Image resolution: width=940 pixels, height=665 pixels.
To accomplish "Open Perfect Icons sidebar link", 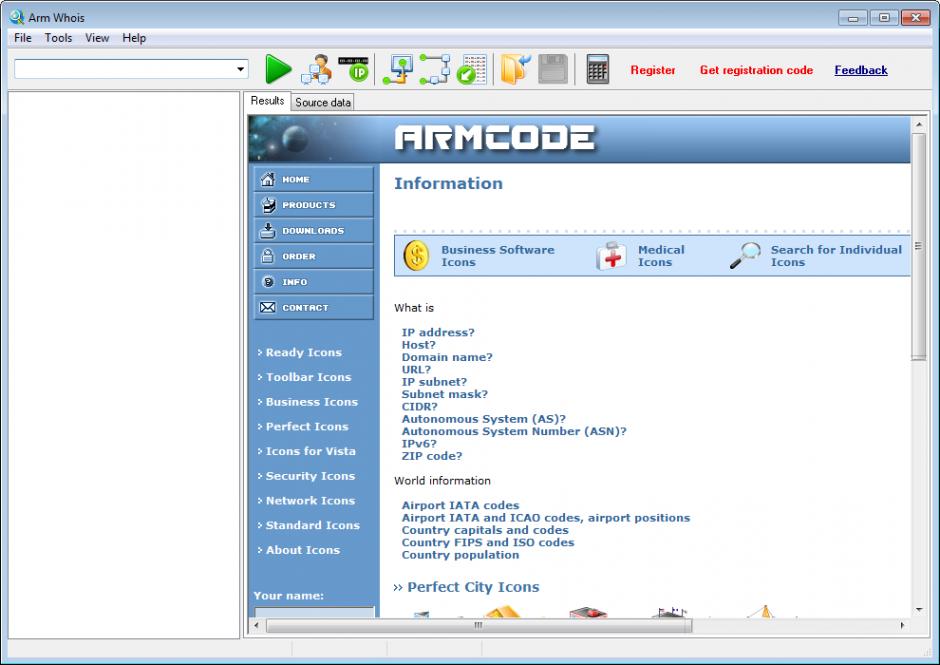I will pos(307,426).
